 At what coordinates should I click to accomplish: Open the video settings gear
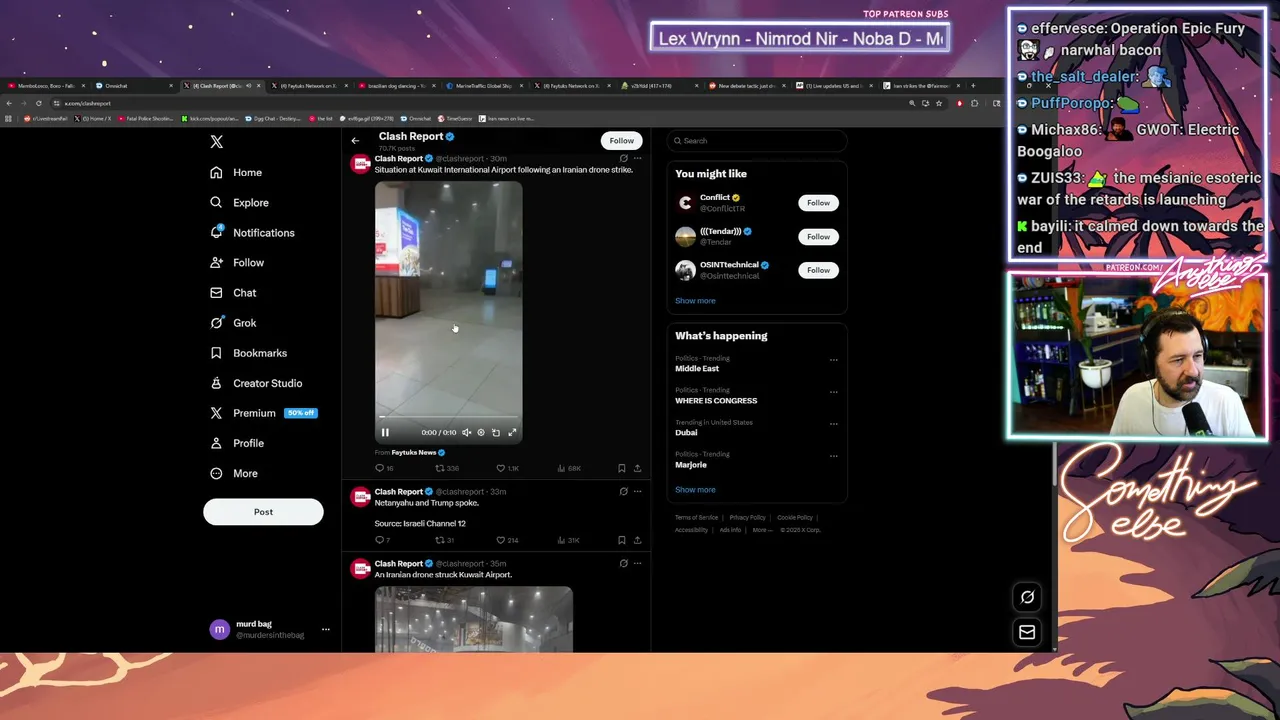[481, 432]
